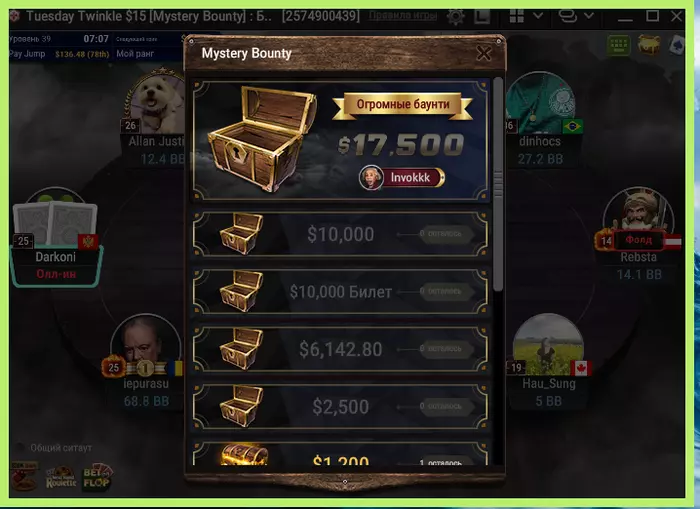
Task: Open Bet Flop side game icon
Action: coord(97,477)
